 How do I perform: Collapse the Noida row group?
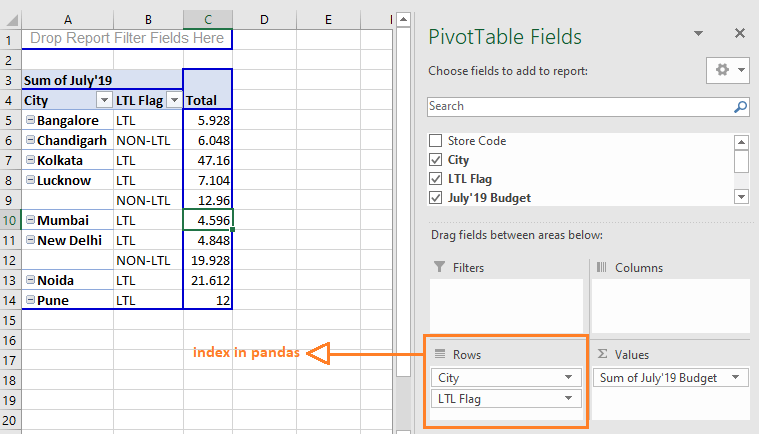coord(30,281)
